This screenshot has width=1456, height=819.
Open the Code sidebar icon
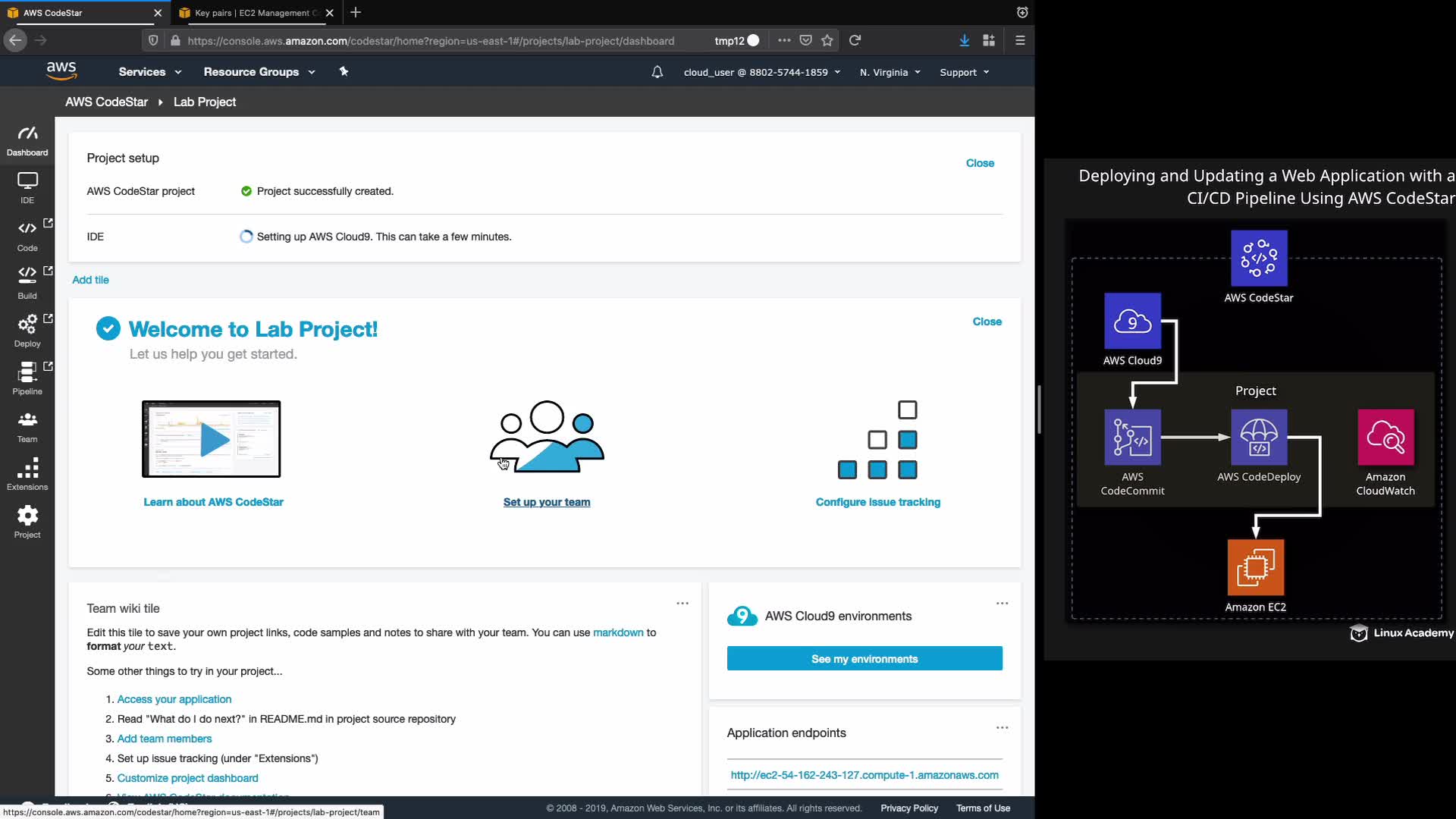[27, 235]
